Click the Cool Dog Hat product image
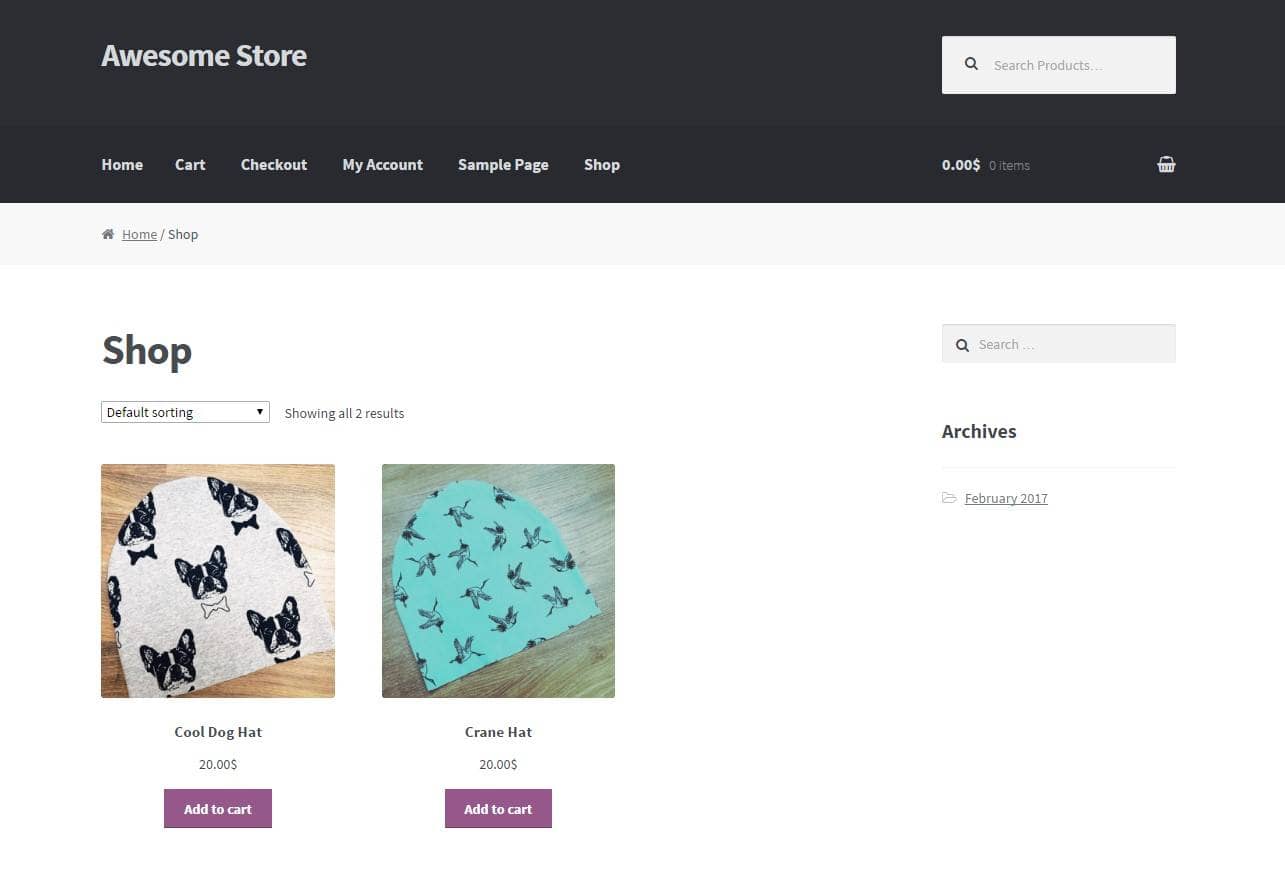Viewport: 1285px width, 869px height. [218, 581]
